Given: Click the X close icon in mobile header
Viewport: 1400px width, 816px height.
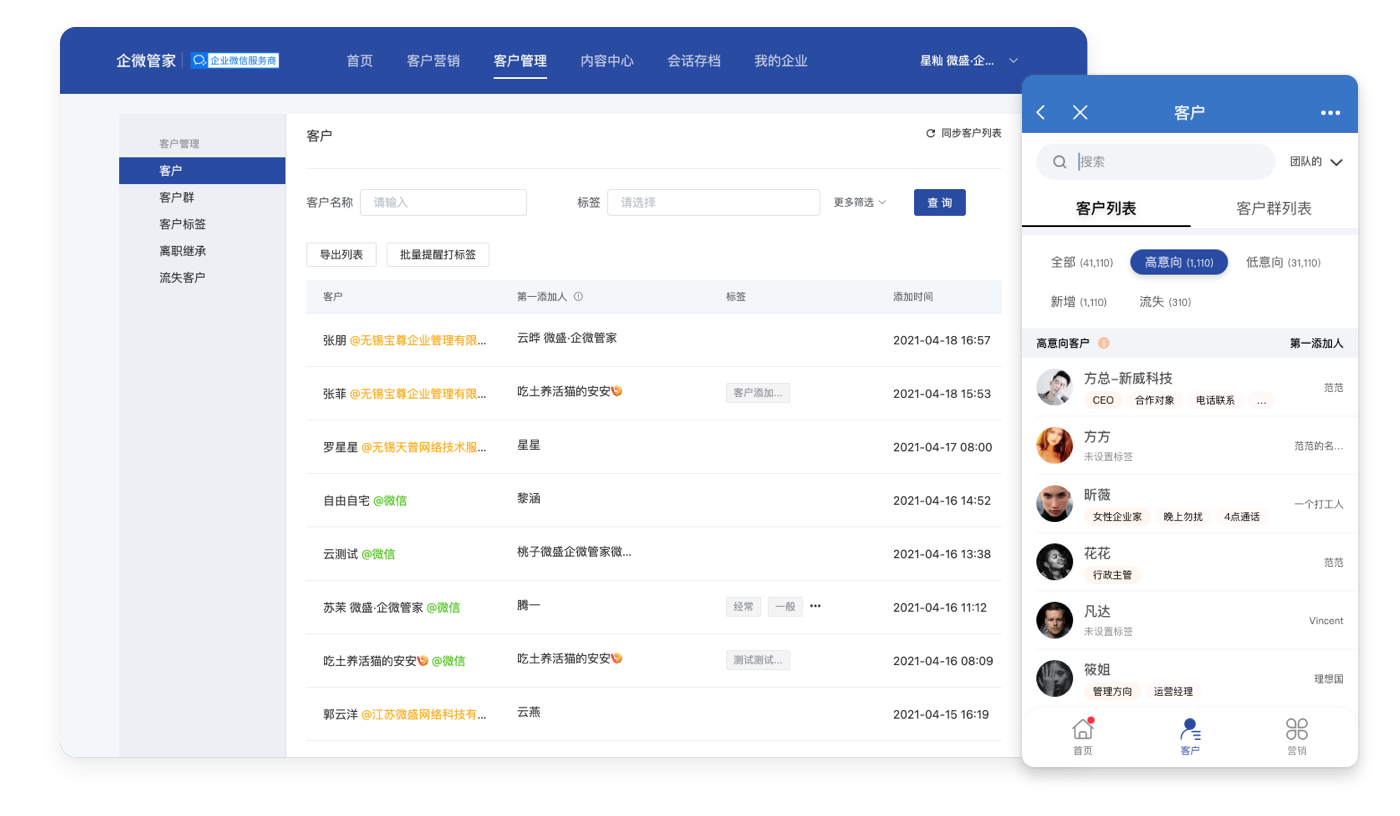Looking at the screenshot, I should [x=1080, y=113].
